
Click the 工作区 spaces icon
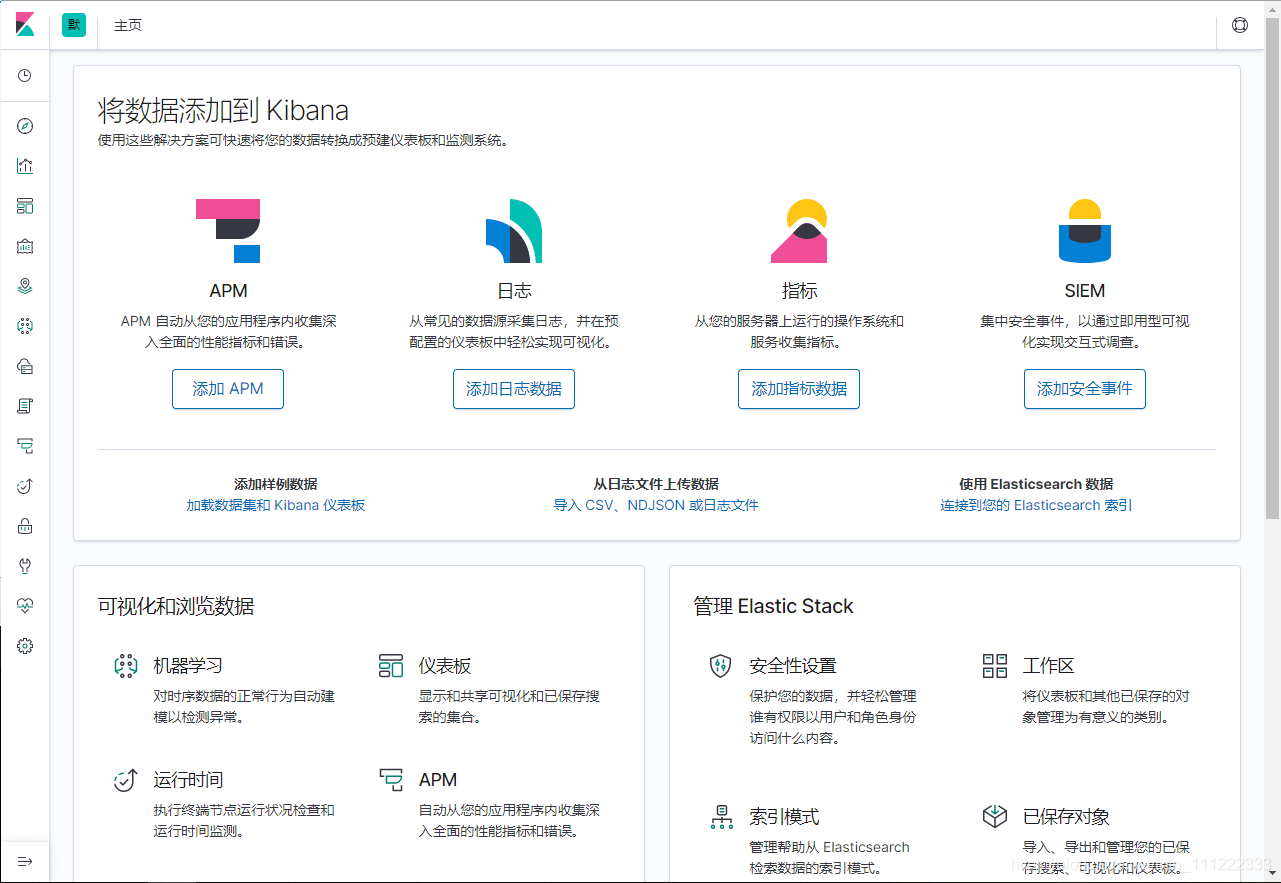(995, 666)
